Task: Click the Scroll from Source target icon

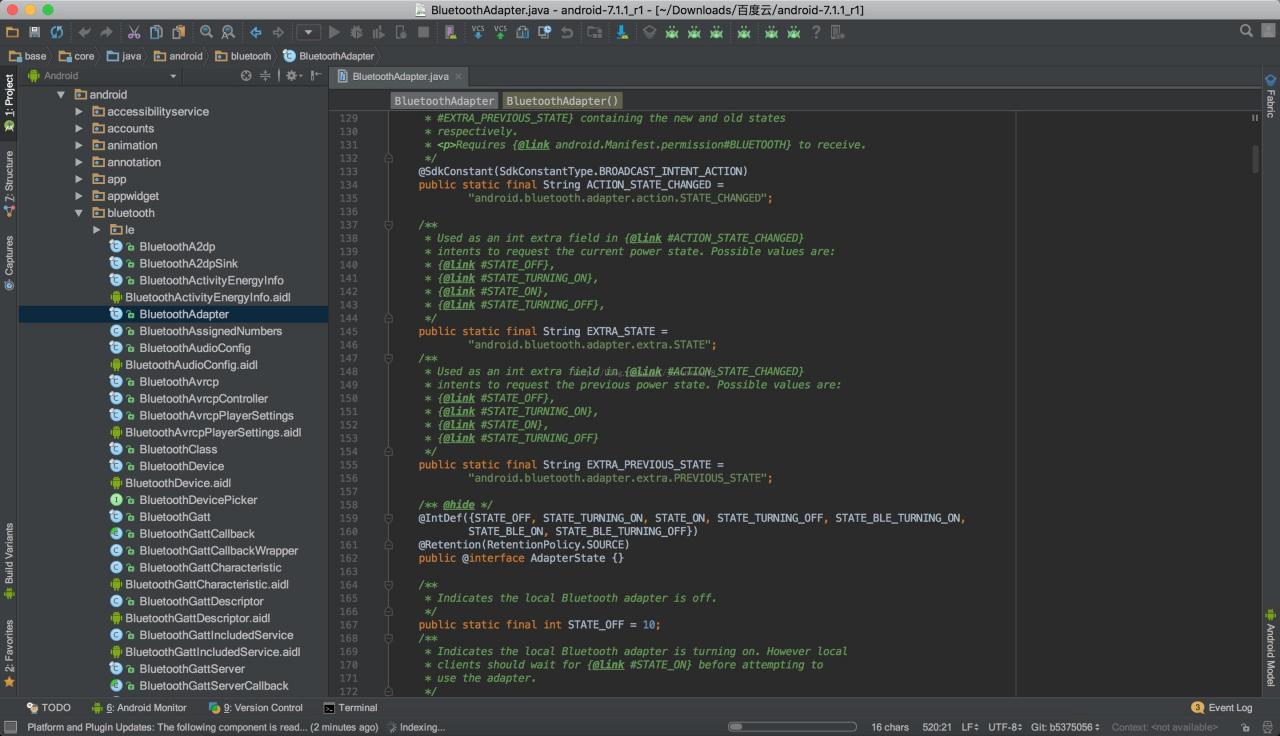Action: (x=246, y=76)
